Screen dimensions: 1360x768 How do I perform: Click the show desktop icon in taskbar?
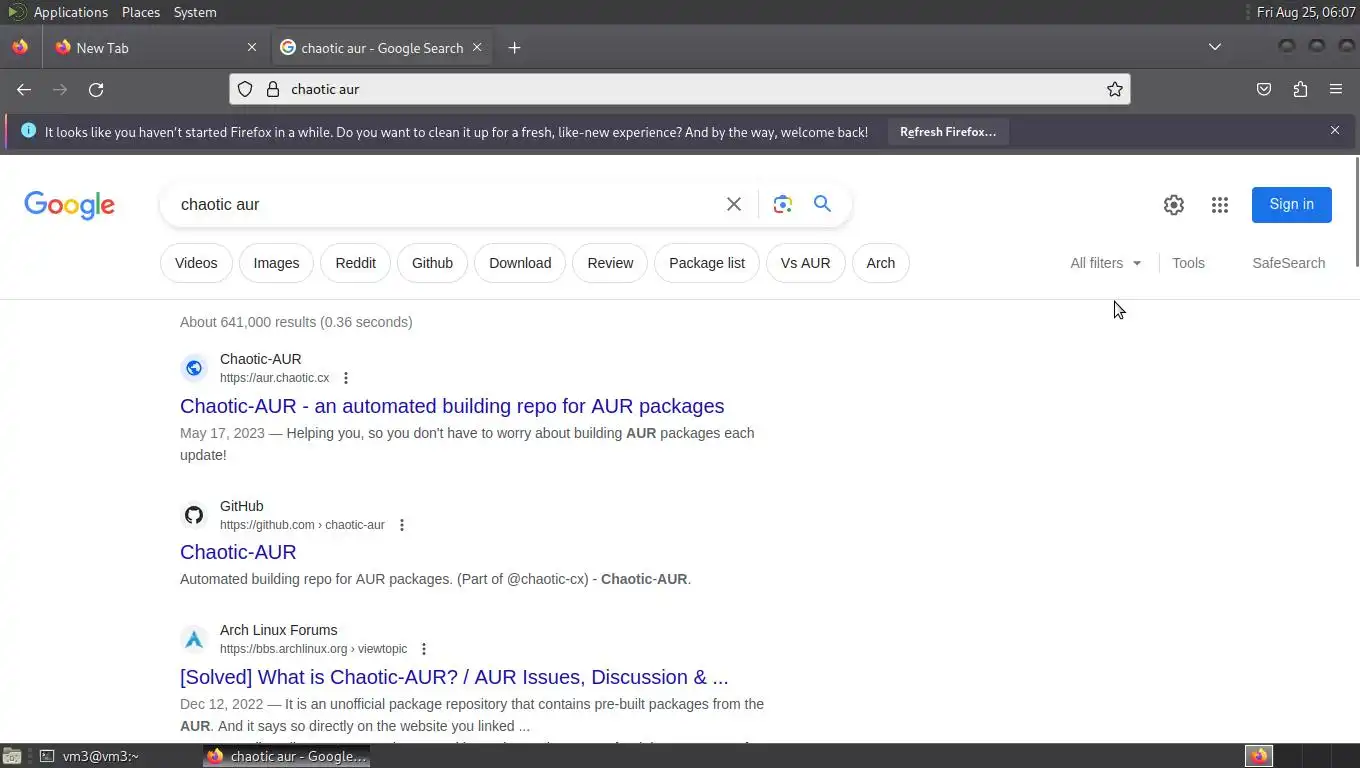coord(12,756)
